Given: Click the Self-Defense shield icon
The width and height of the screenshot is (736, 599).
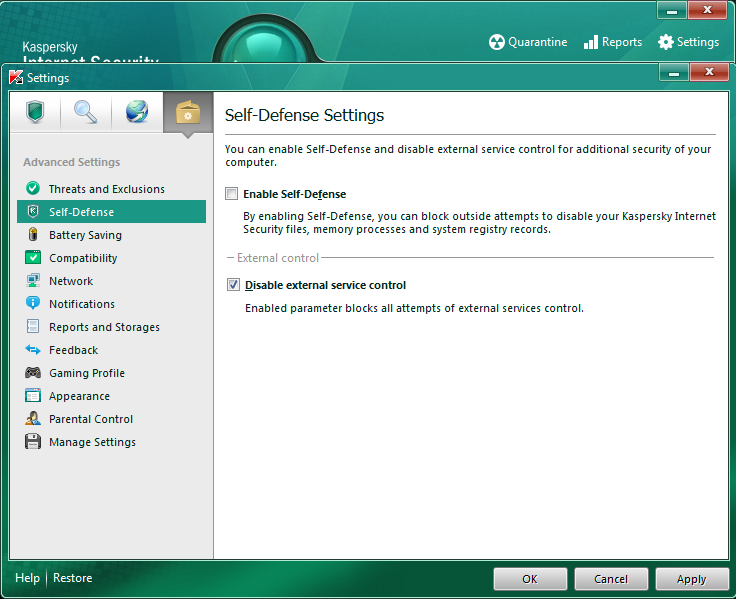Looking at the screenshot, I should [33, 212].
